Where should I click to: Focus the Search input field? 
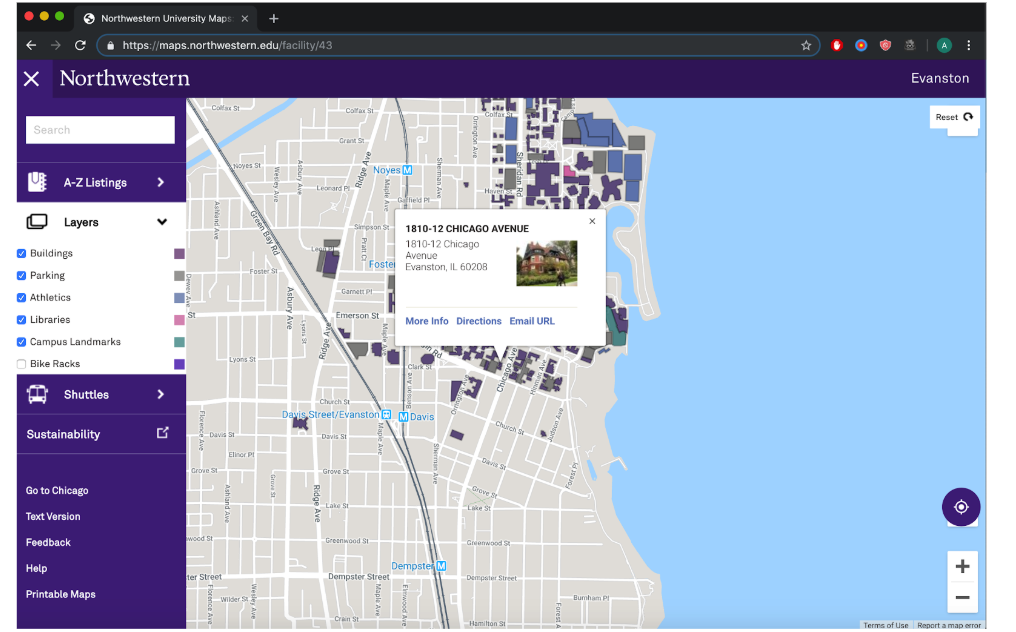tap(100, 130)
